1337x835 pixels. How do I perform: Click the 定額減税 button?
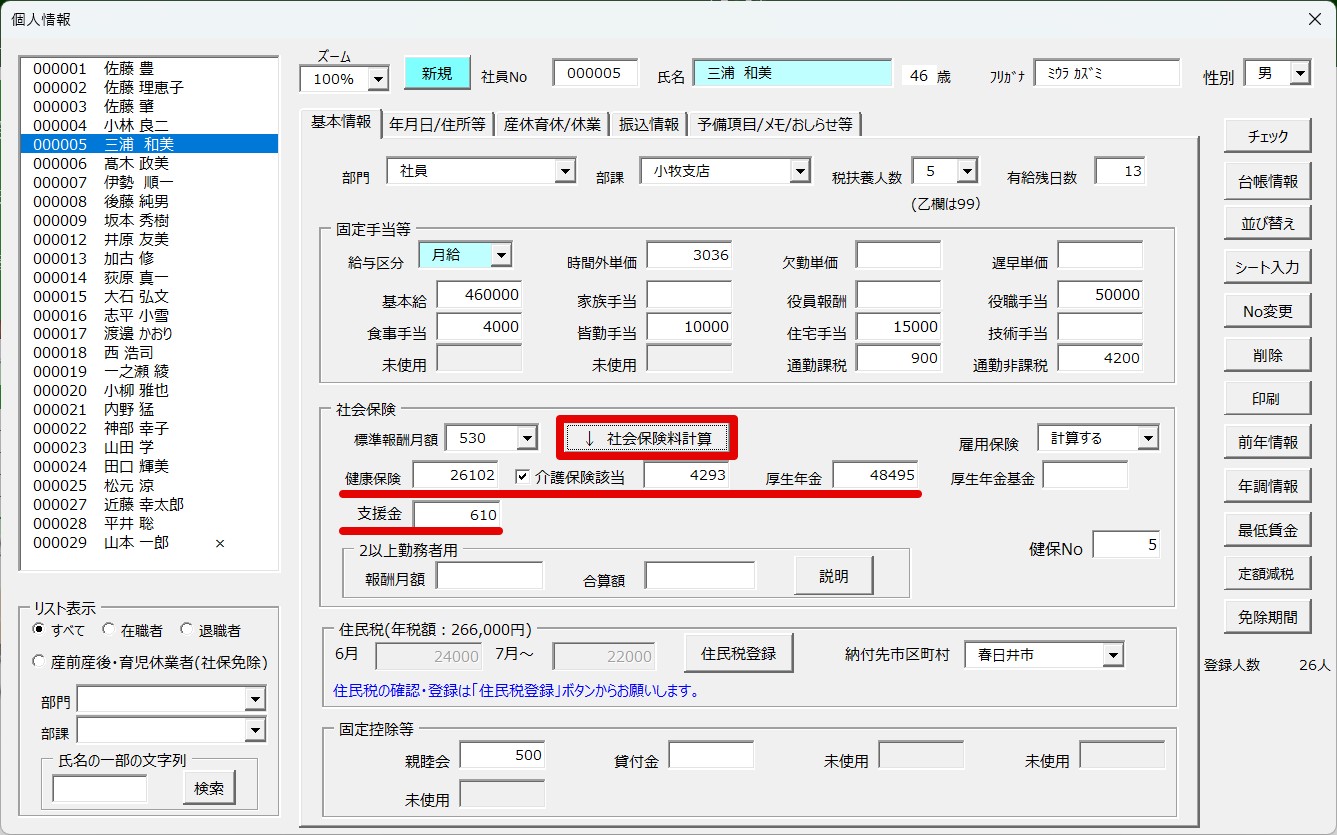1268,573
